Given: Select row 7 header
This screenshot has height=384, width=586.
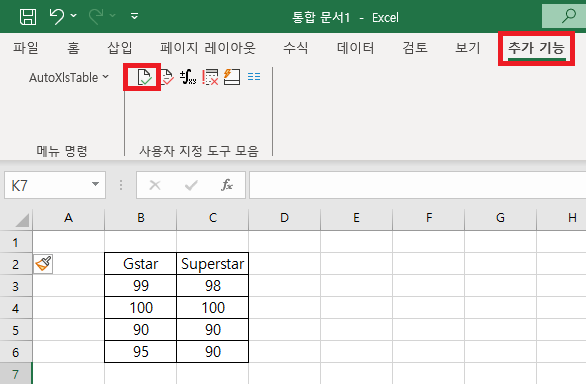Looking at the screenshot, I should point(16,374).
